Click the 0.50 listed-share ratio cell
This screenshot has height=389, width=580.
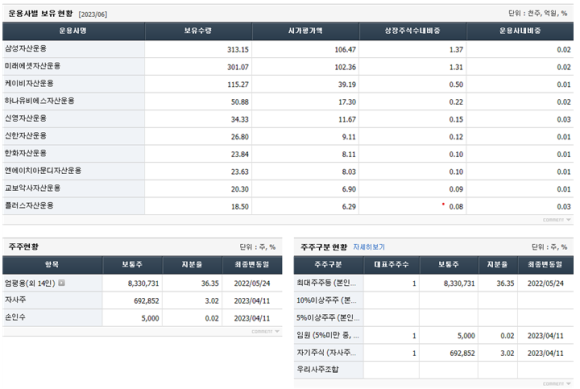456,84
